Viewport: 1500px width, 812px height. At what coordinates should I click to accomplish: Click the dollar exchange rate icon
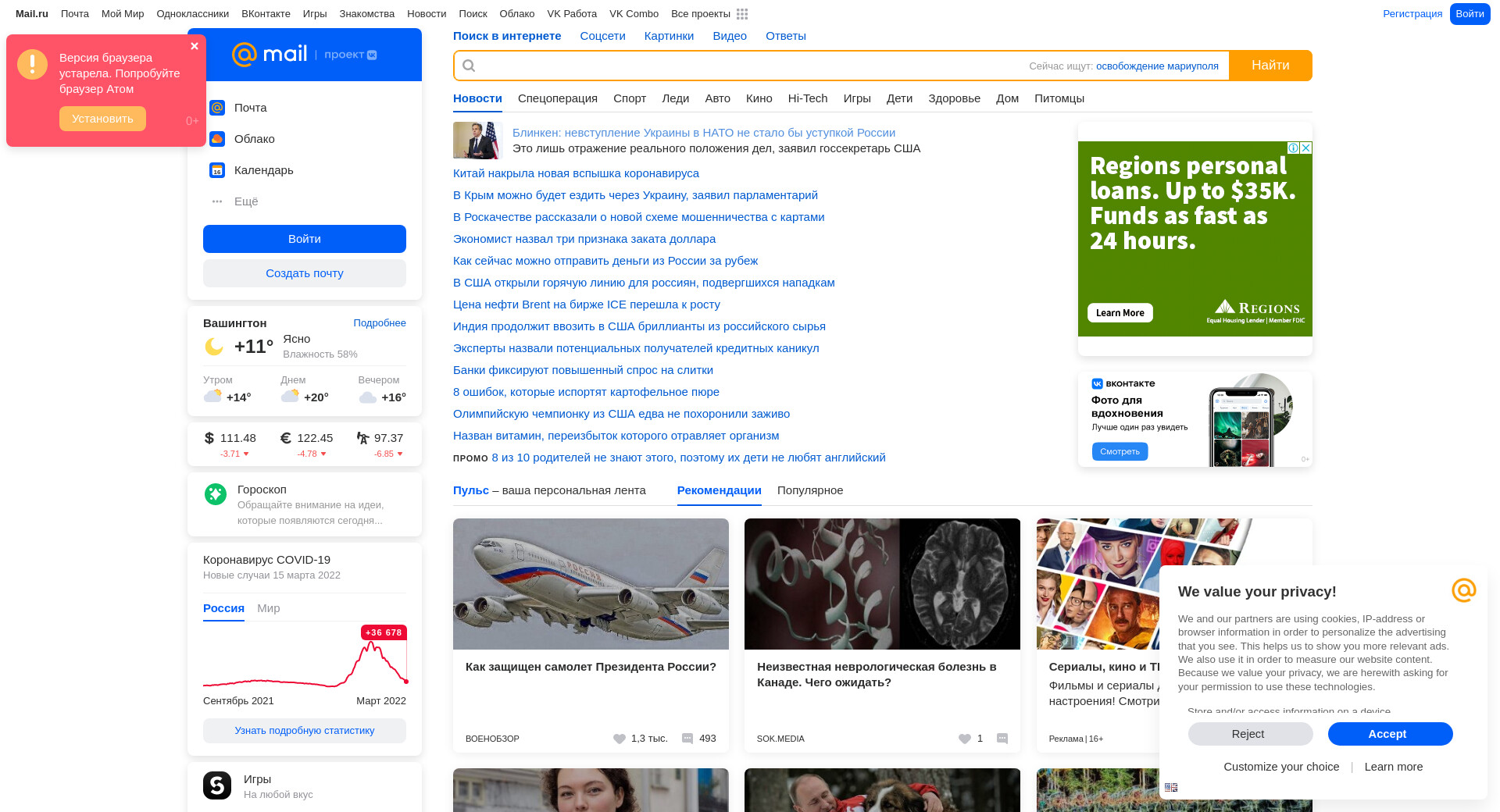pos(209,438)
